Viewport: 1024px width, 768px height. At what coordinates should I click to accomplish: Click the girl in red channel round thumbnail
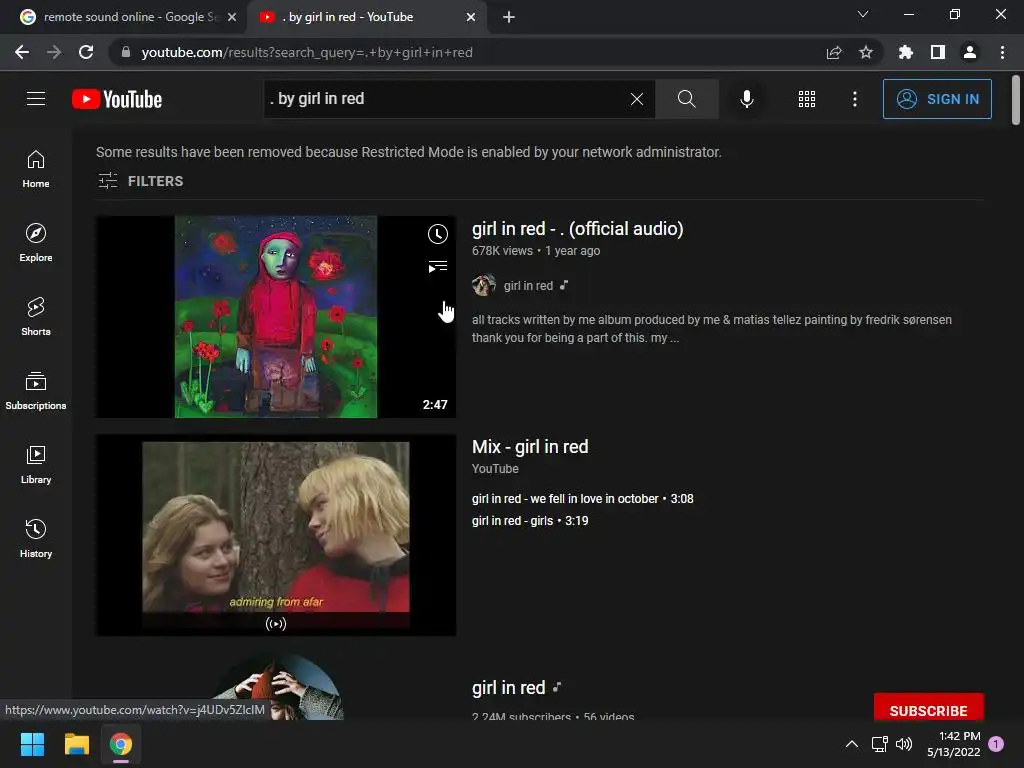click(276, 687)
